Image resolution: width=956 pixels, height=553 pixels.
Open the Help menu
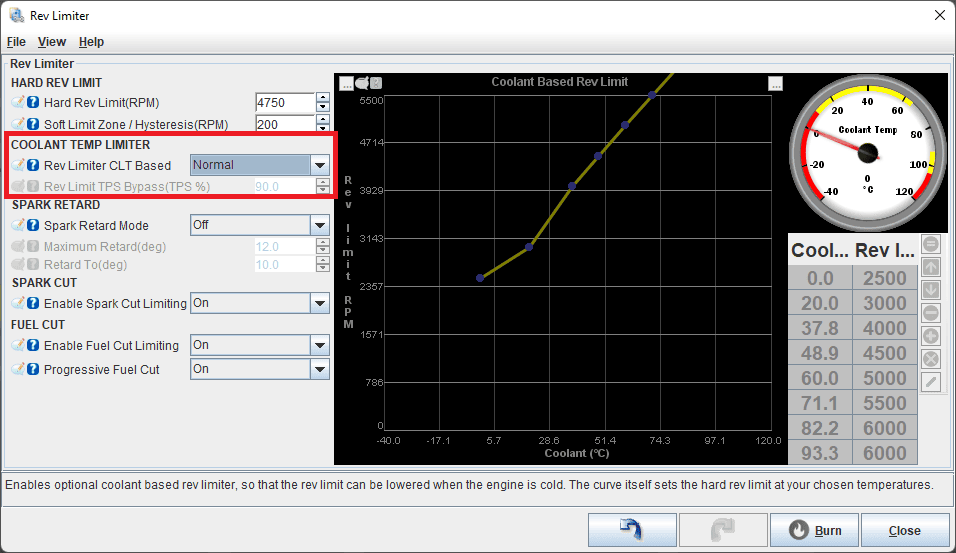pos(91,42)
